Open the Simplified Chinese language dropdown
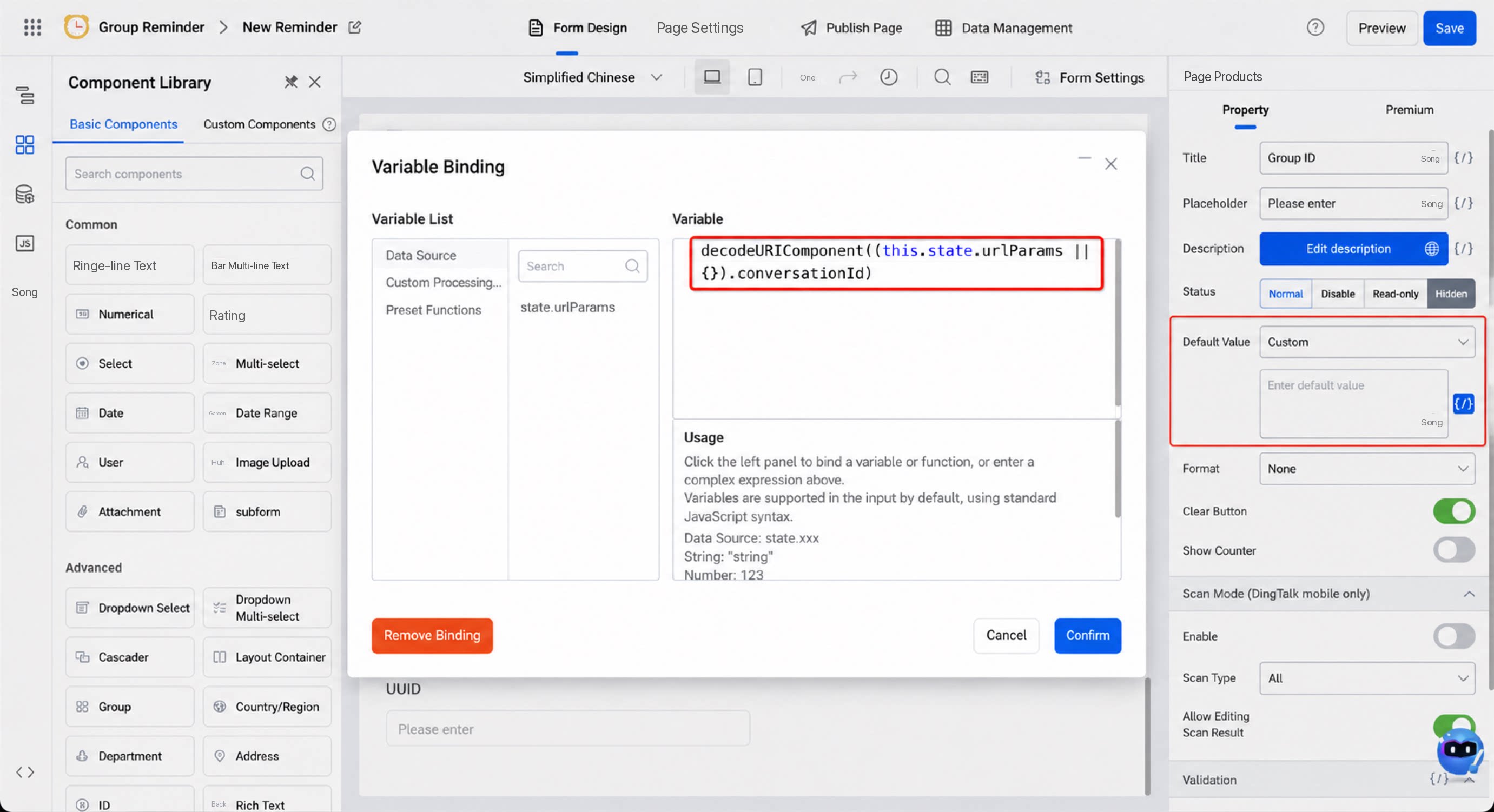This screenshot has height=812, width=1494. pyautogui.click(x=592, y=77)
